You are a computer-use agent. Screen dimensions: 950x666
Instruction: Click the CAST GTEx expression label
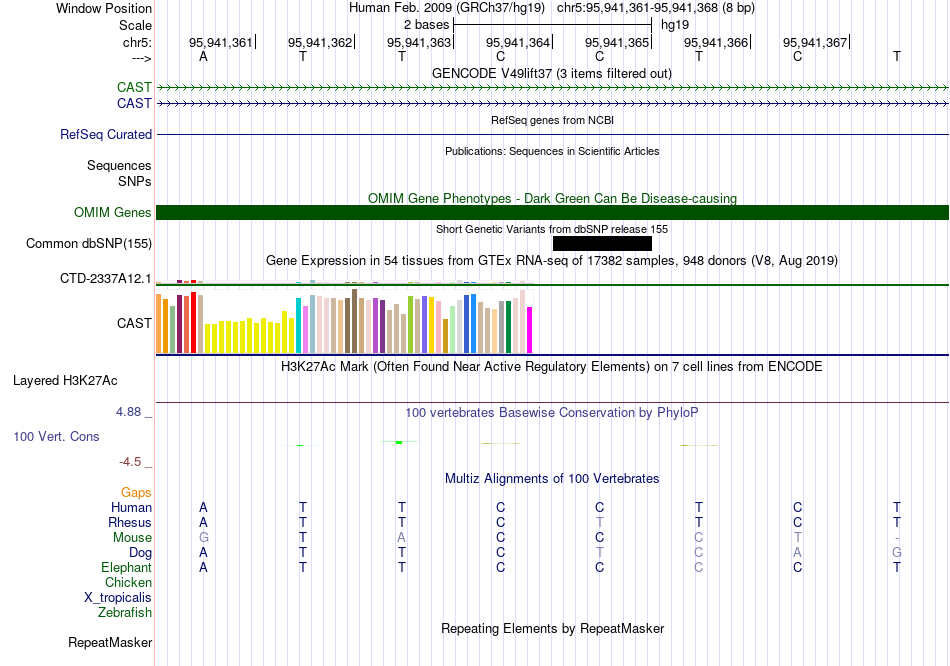pyautogui.click(x=134, y=323)
